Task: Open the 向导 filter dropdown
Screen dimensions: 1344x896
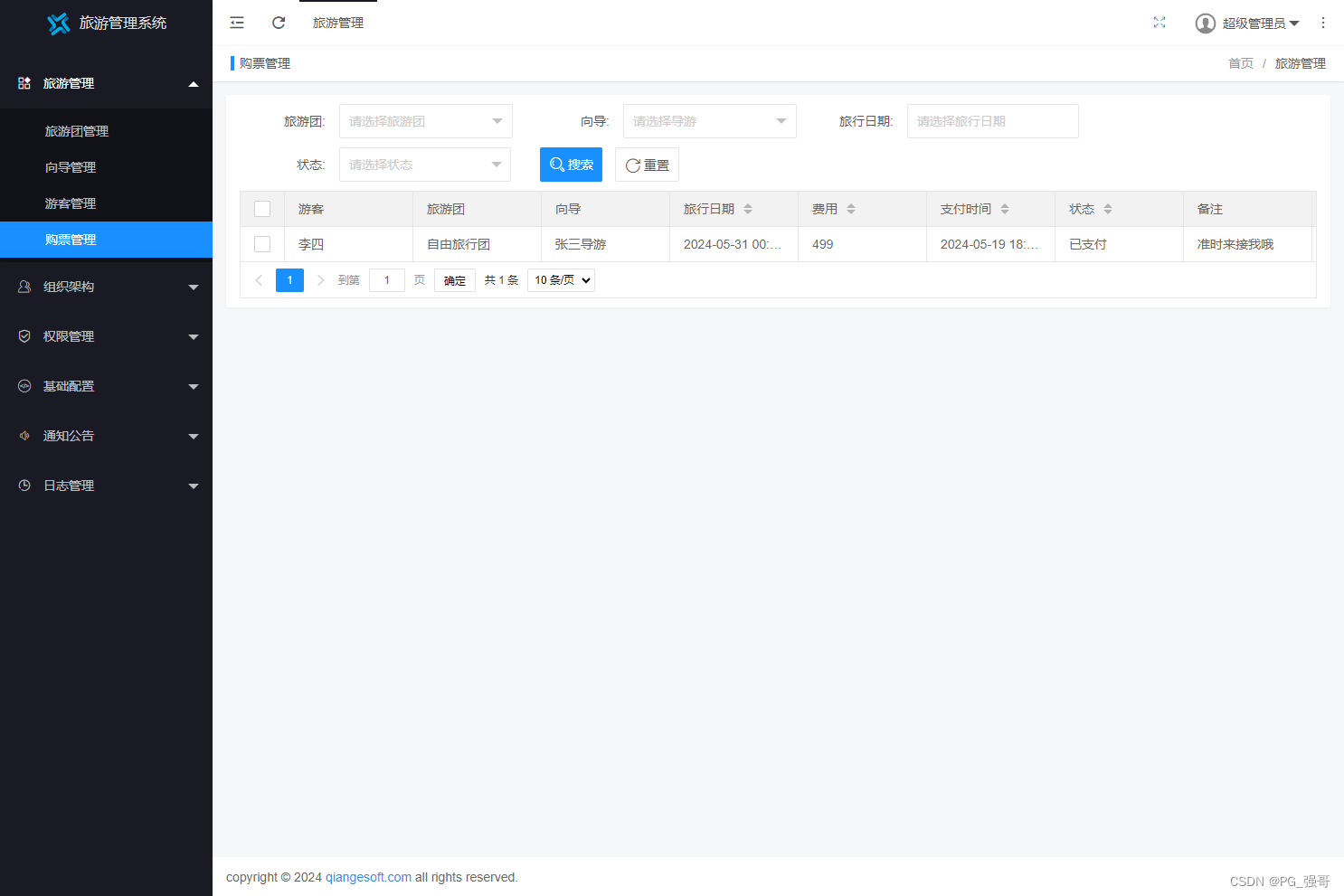Action: pyautogui.click(x=710, y=121)
